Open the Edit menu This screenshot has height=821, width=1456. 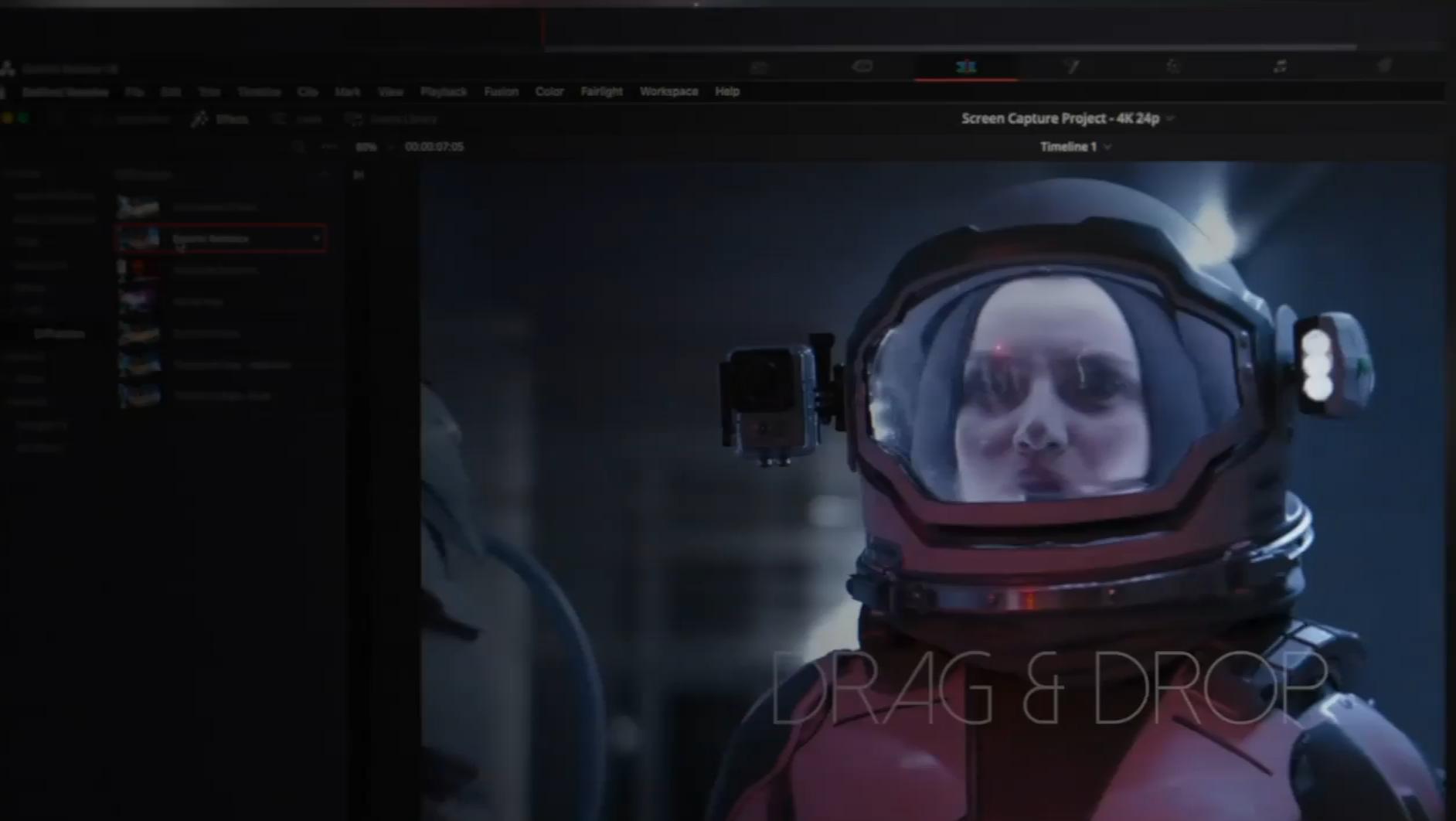pos(171,91)
